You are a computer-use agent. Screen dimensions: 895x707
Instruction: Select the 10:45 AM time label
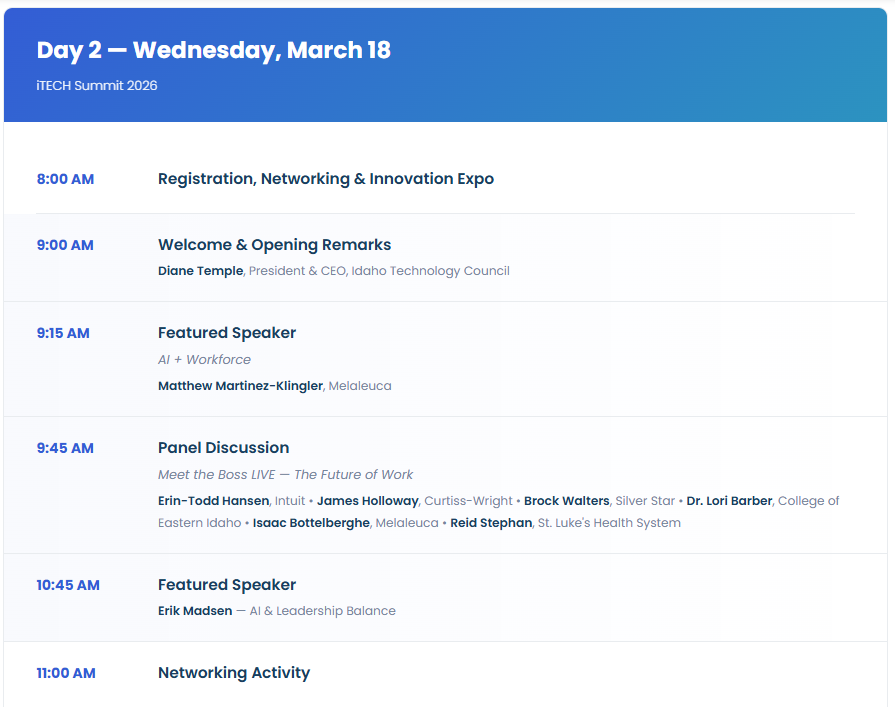tap(68, 585)
